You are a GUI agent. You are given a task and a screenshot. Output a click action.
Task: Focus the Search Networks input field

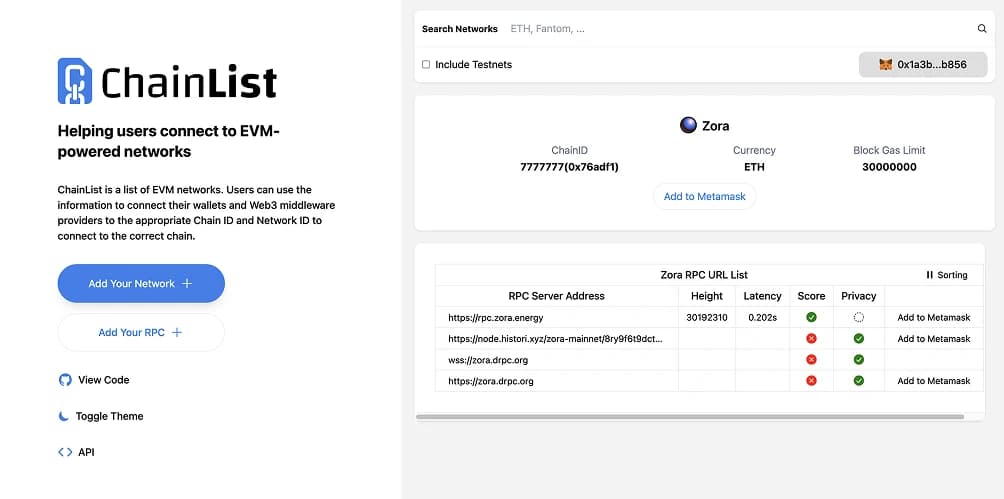(740, 29)
